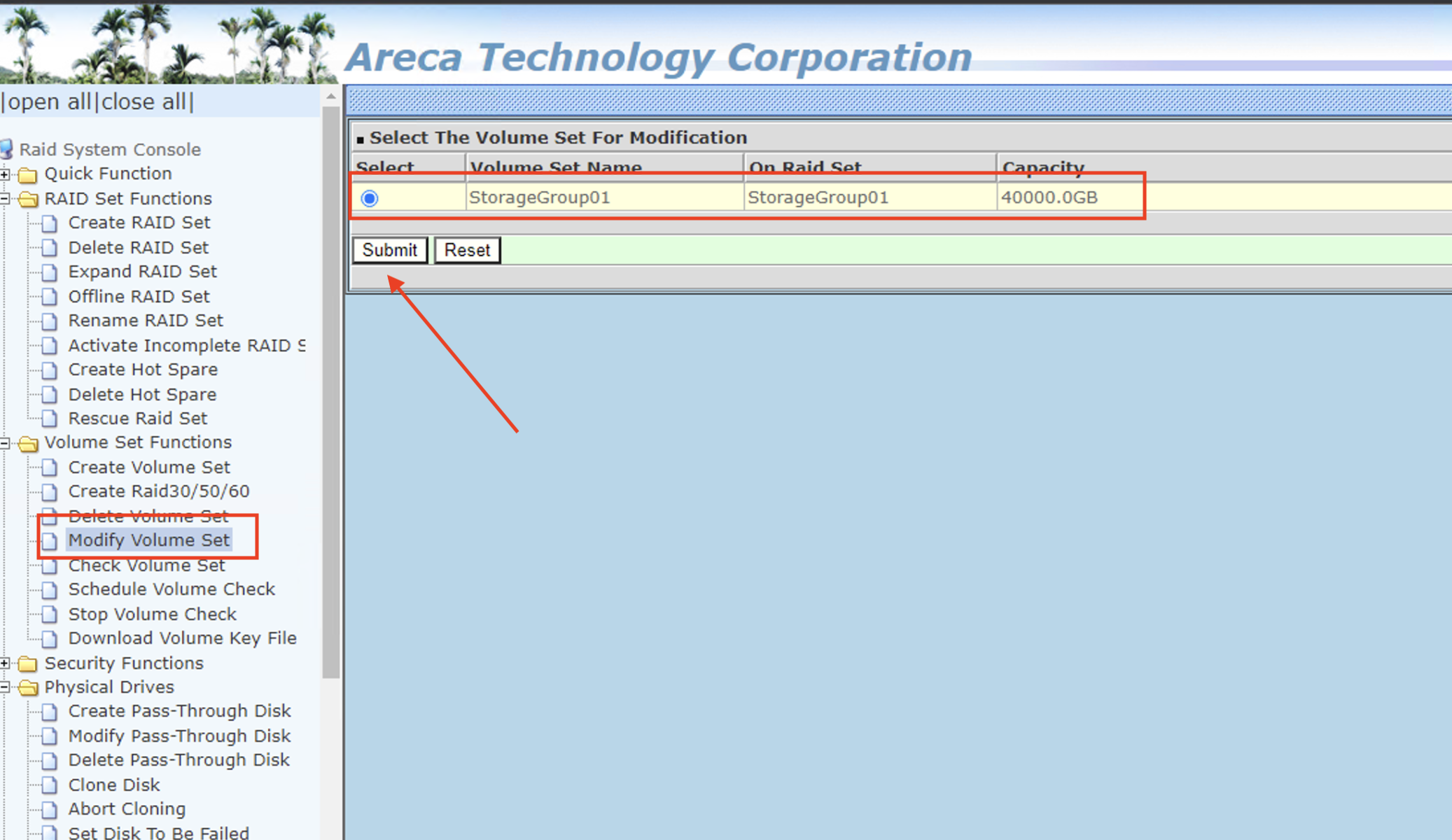1452x840 pixels.
Task: Click the page icon beside Delete RAID Set
Action: [50, 248]
